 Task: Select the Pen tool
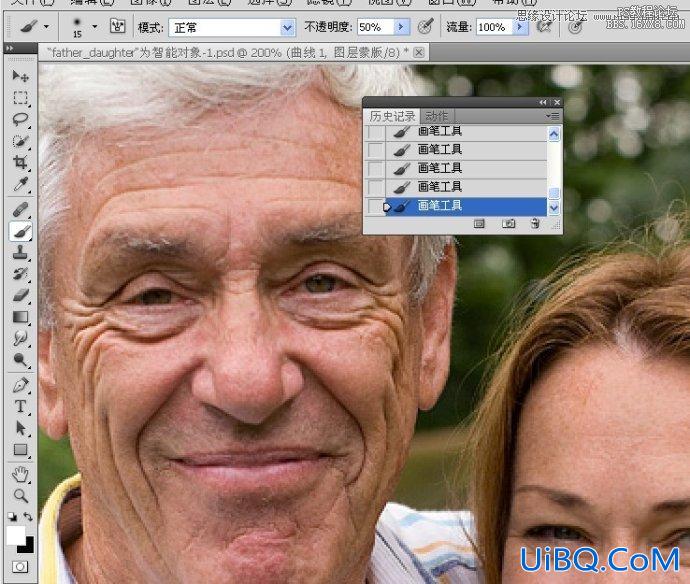(20, 385)
